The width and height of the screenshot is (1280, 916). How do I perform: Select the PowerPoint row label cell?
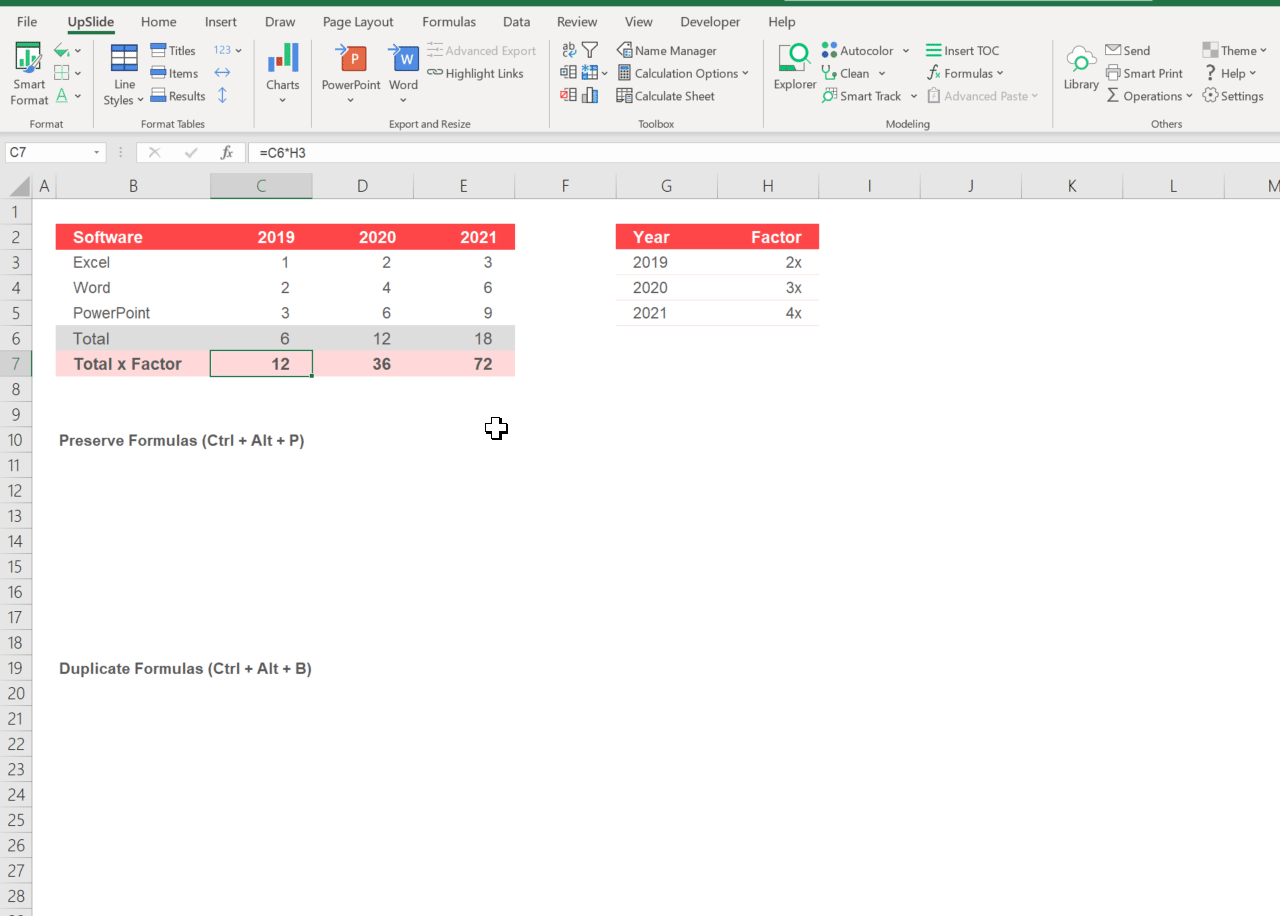pyautogui.click(x=133, y=313)
